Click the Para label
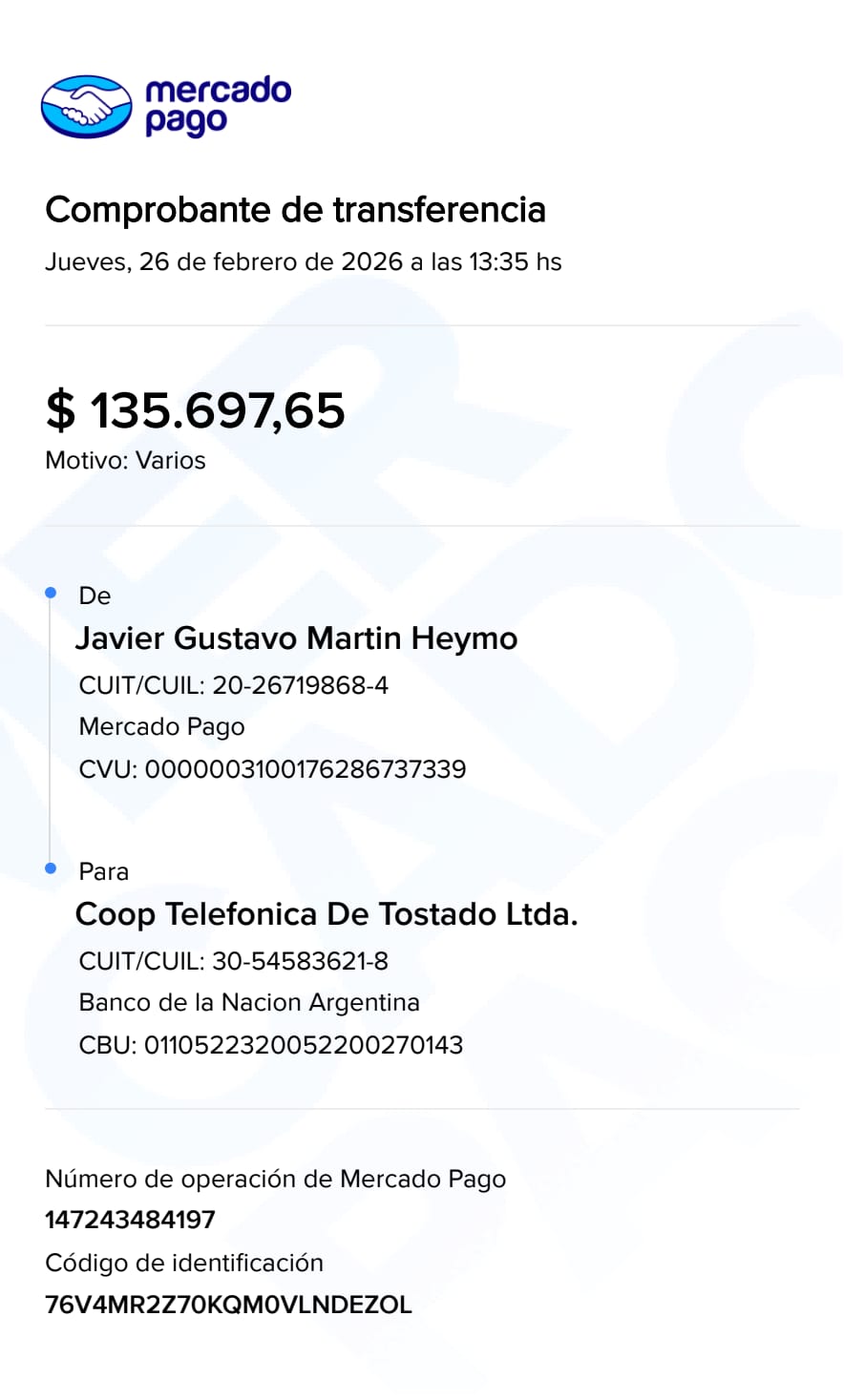Screen dimensions: 844x1400 (103, 871)
